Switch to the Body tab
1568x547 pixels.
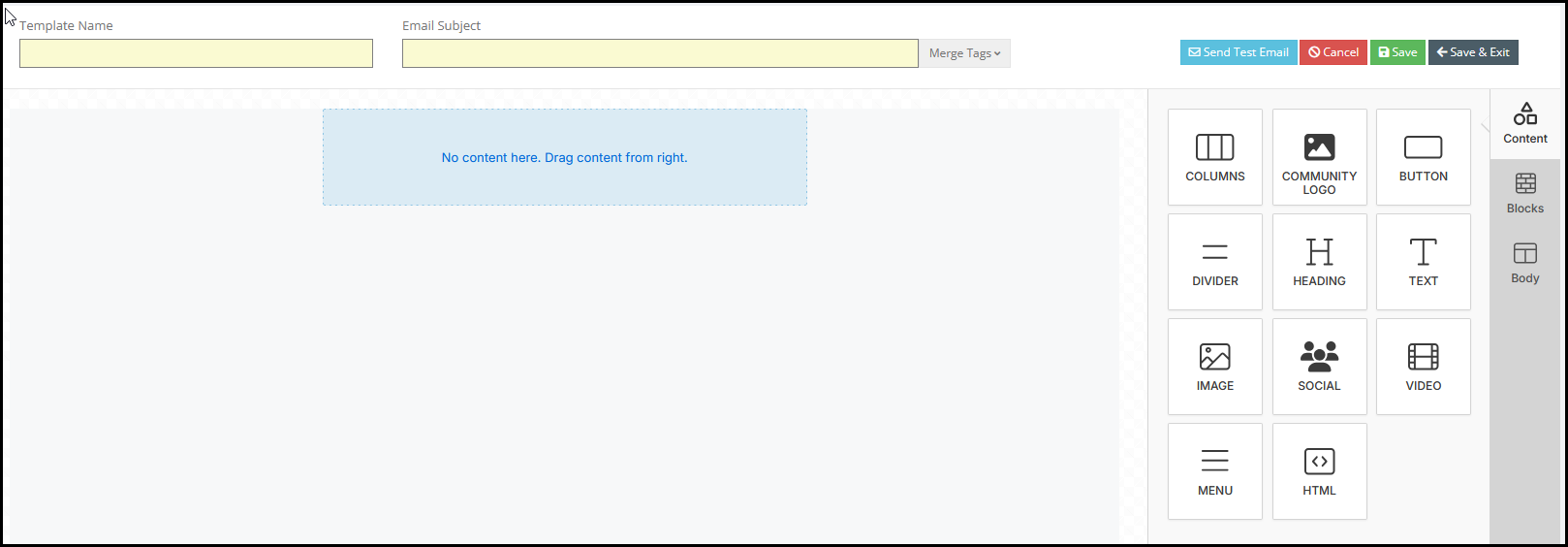(x=1525, y=264)
